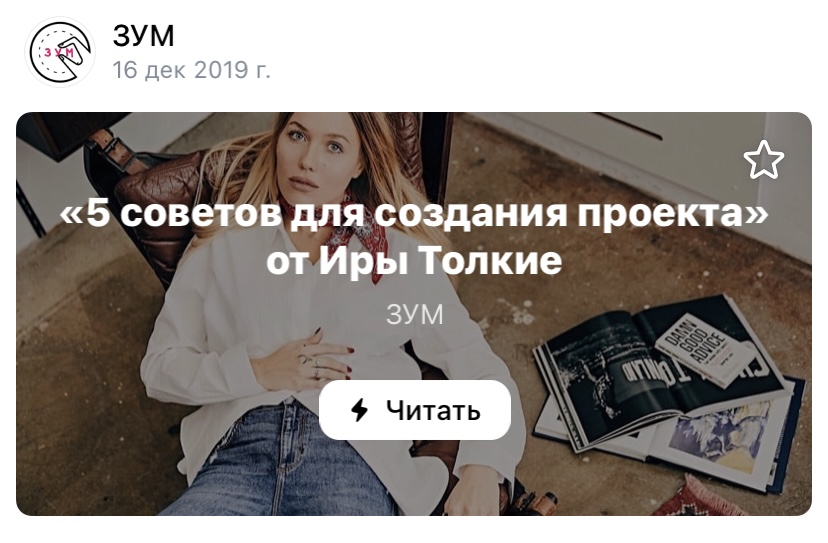Add article to favorites via star outline

[764, 160]
